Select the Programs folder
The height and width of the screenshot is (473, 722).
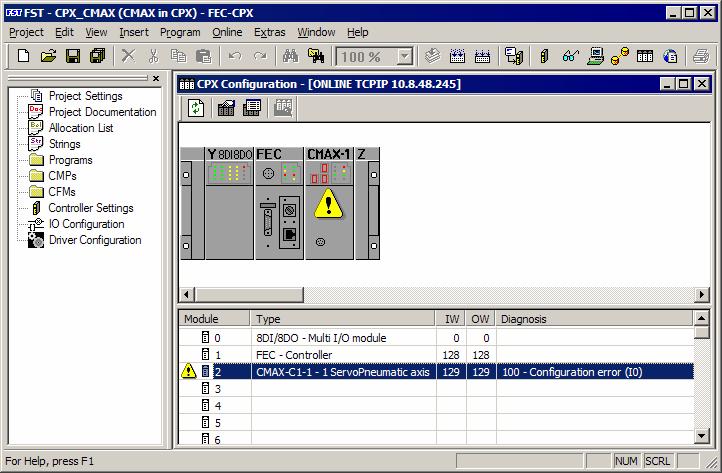[70, 160]
